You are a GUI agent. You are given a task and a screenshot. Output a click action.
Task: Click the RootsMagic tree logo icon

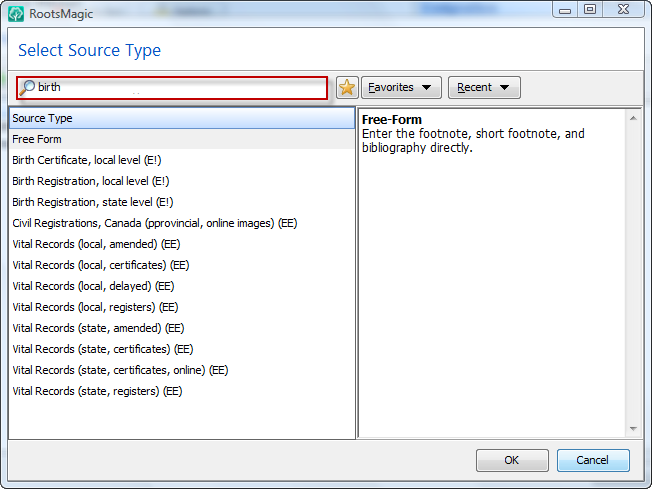pyautogui.click(x=16, y=13)
